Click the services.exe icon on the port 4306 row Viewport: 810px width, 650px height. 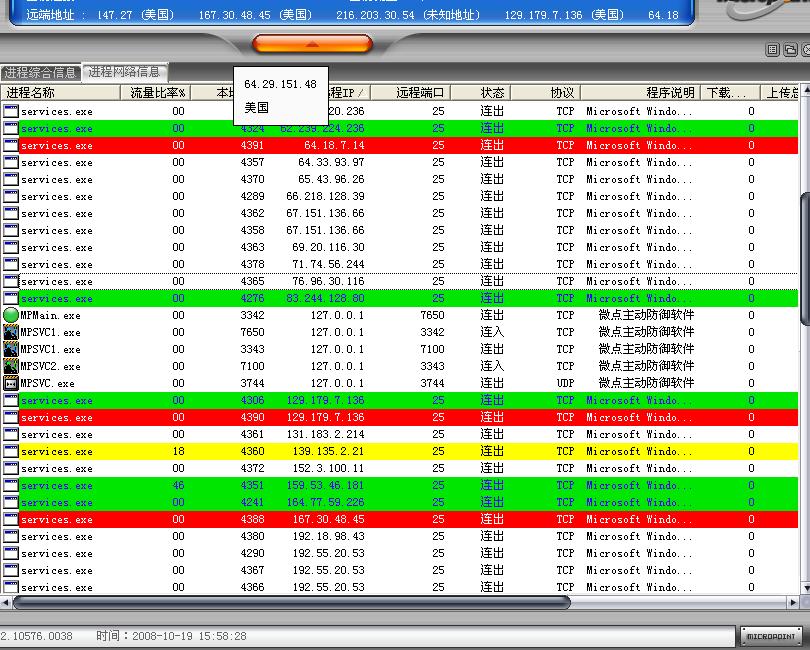pos(10,400)
